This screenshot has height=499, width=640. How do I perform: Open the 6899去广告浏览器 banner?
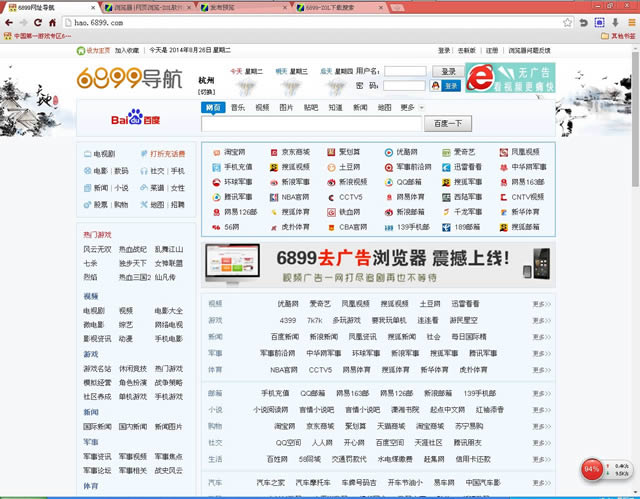378,265
